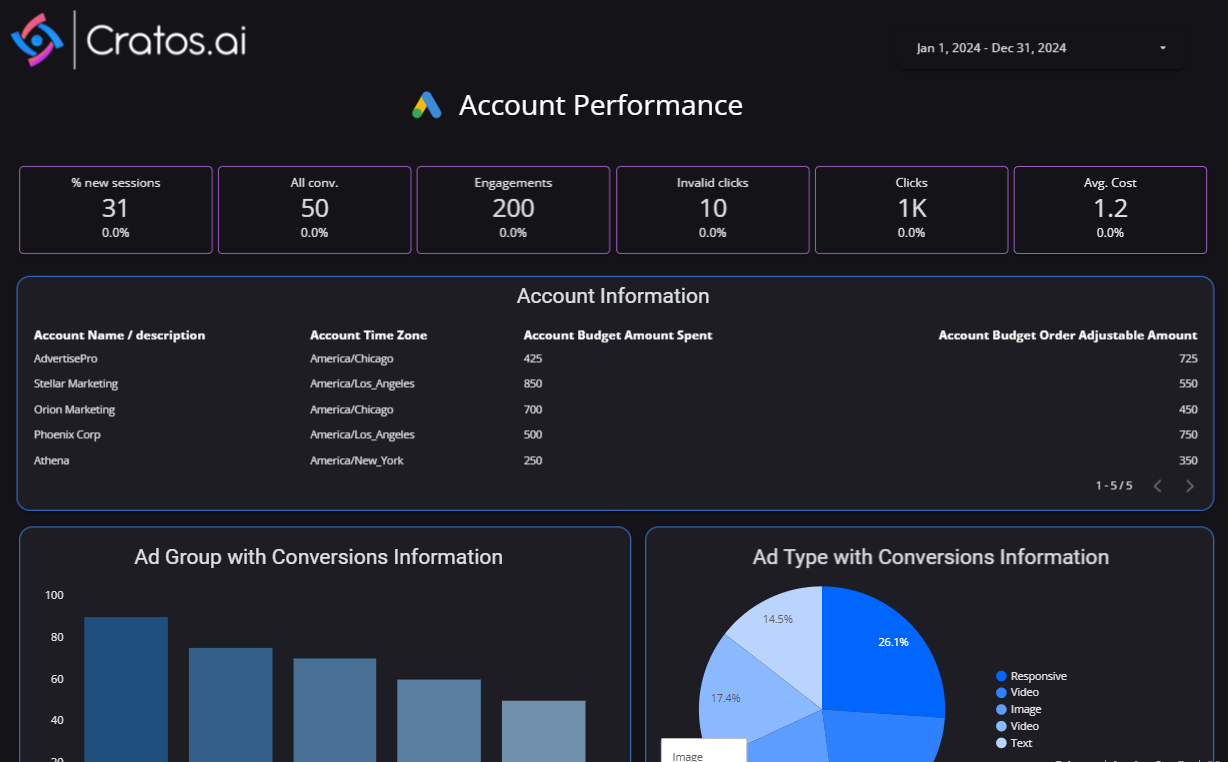Click the Account Information table title

coord(613,296)
